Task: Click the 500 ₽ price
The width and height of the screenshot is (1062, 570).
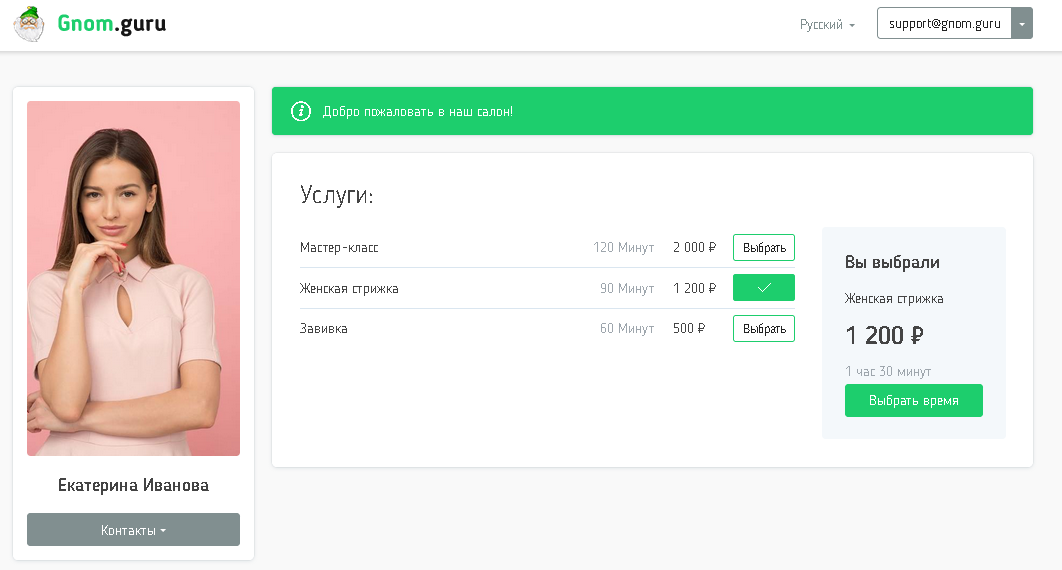Action: tap(689, 328)
